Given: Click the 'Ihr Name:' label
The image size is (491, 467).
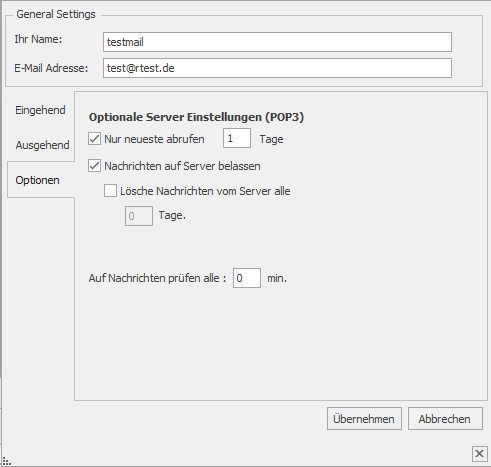Looking at the screenshot, I should pos(38,39).
